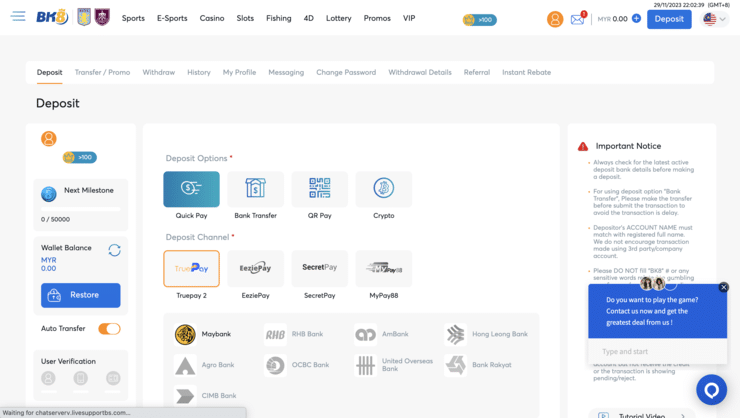Select Maybank
This screenshot has height=418, width=740.
point(203,334)
